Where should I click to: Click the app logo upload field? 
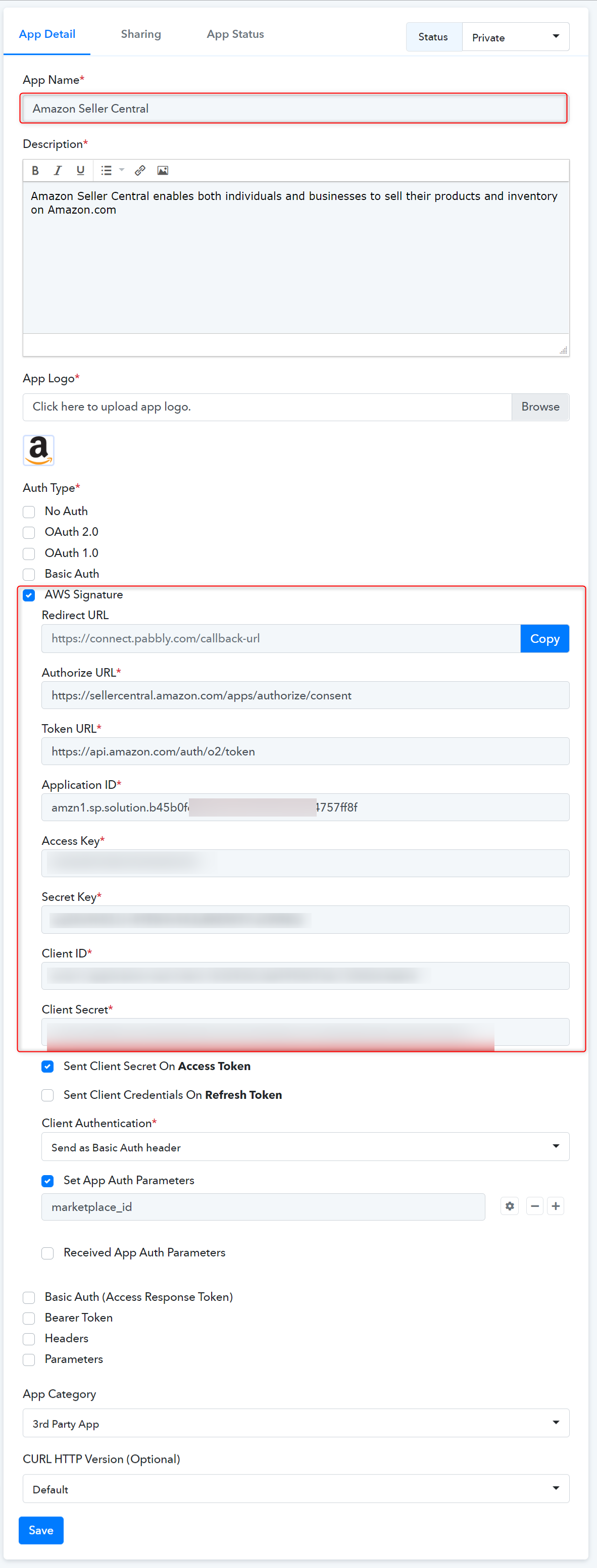tap(267, 407)
